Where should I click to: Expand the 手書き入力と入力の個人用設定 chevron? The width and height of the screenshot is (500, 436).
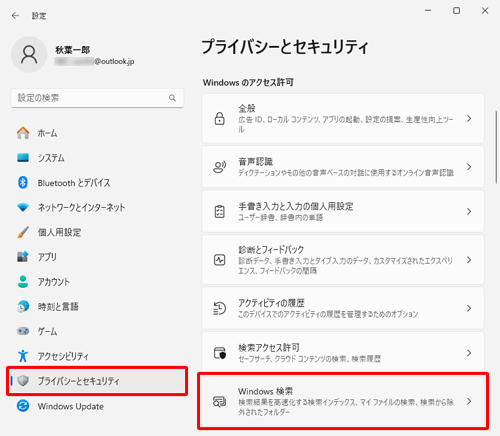tap(469, 211)
